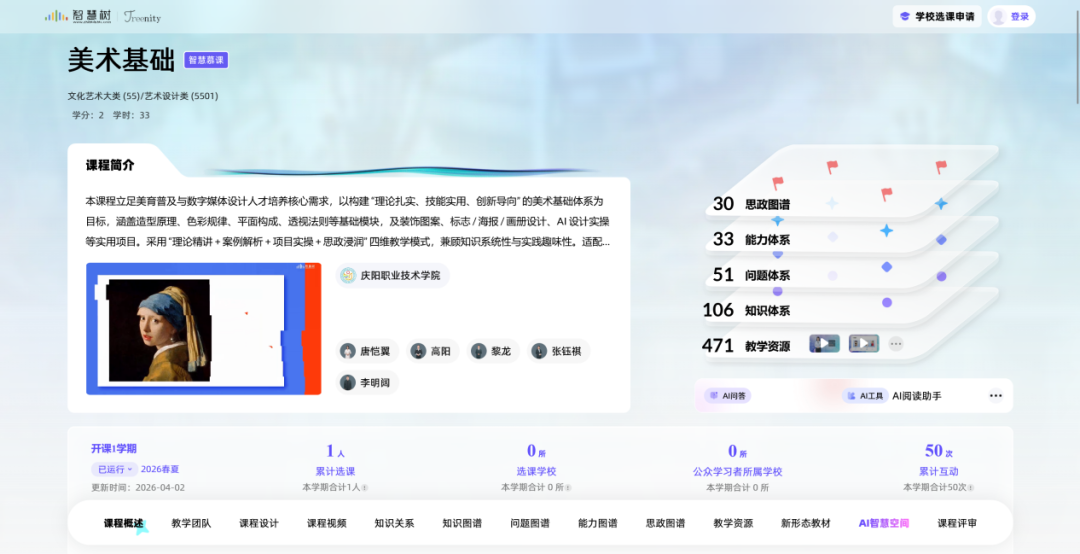1080x554 pixels.
Task: Click the 课程简介 section heading
Action: point(110,165)
